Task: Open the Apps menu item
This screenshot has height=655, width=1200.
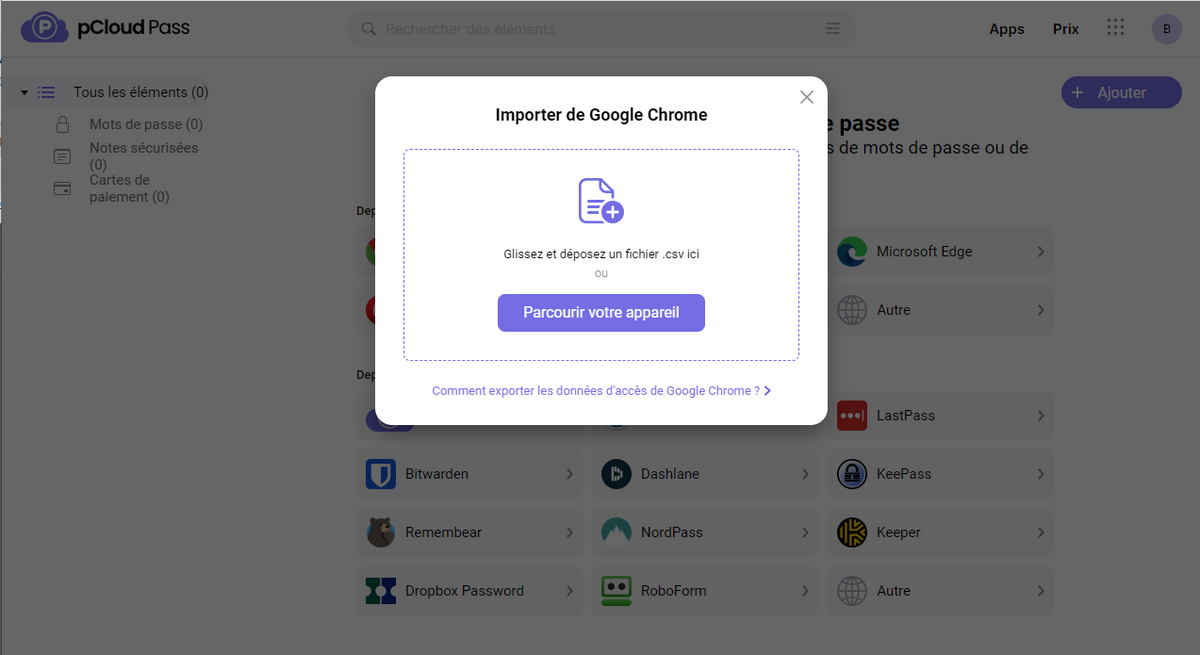Action: 1007,29
